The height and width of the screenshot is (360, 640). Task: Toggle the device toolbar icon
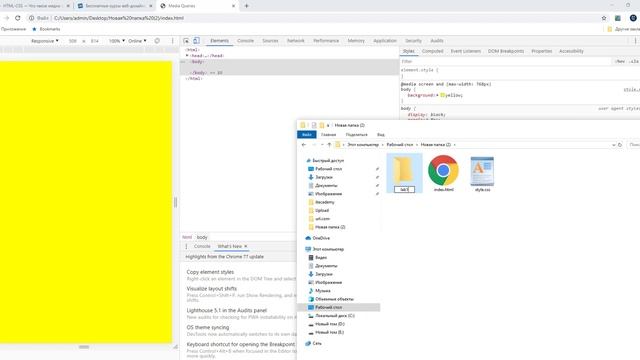196,41
